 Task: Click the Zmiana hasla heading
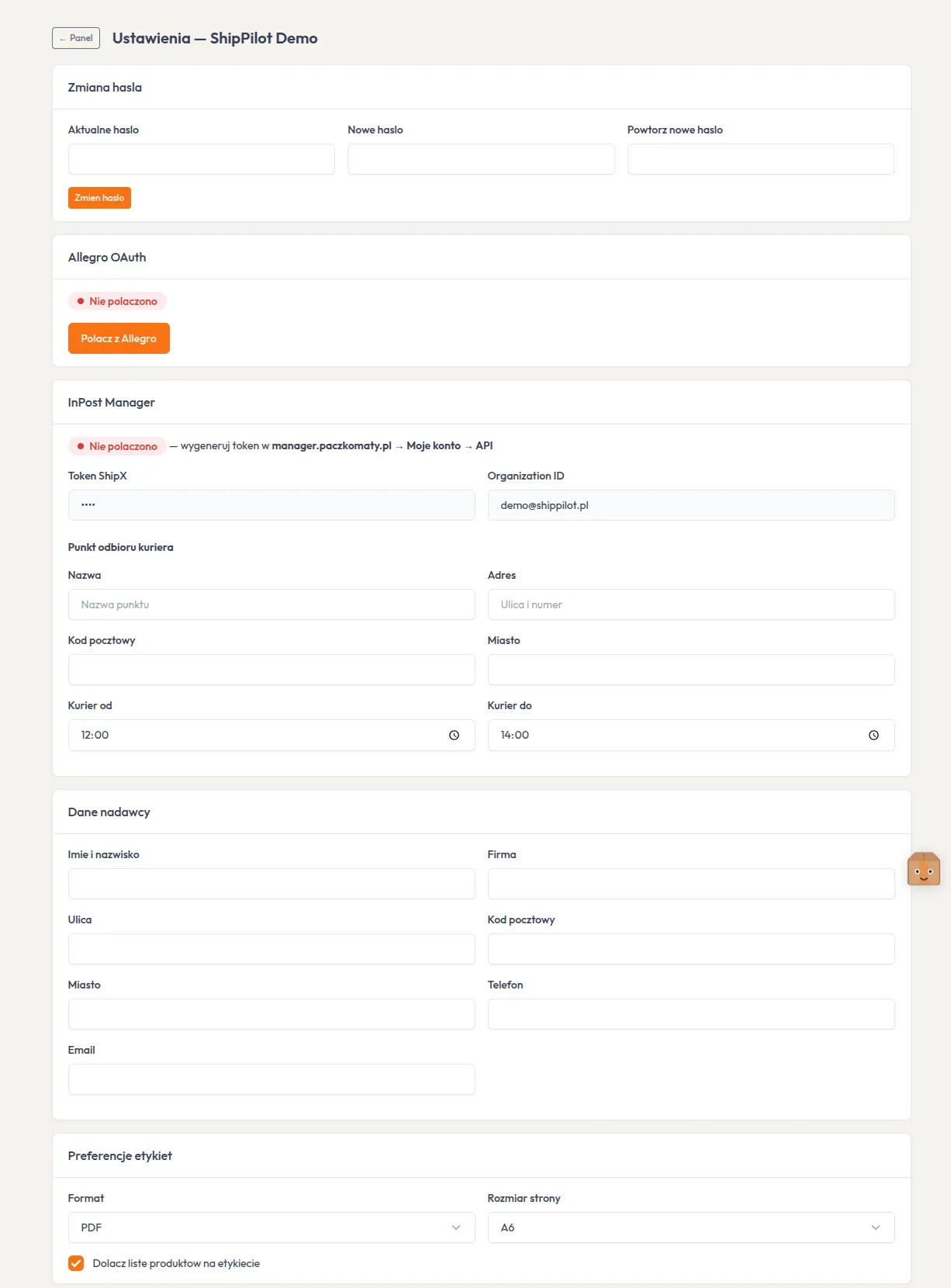pyautogui.click(x=105, y=87)
